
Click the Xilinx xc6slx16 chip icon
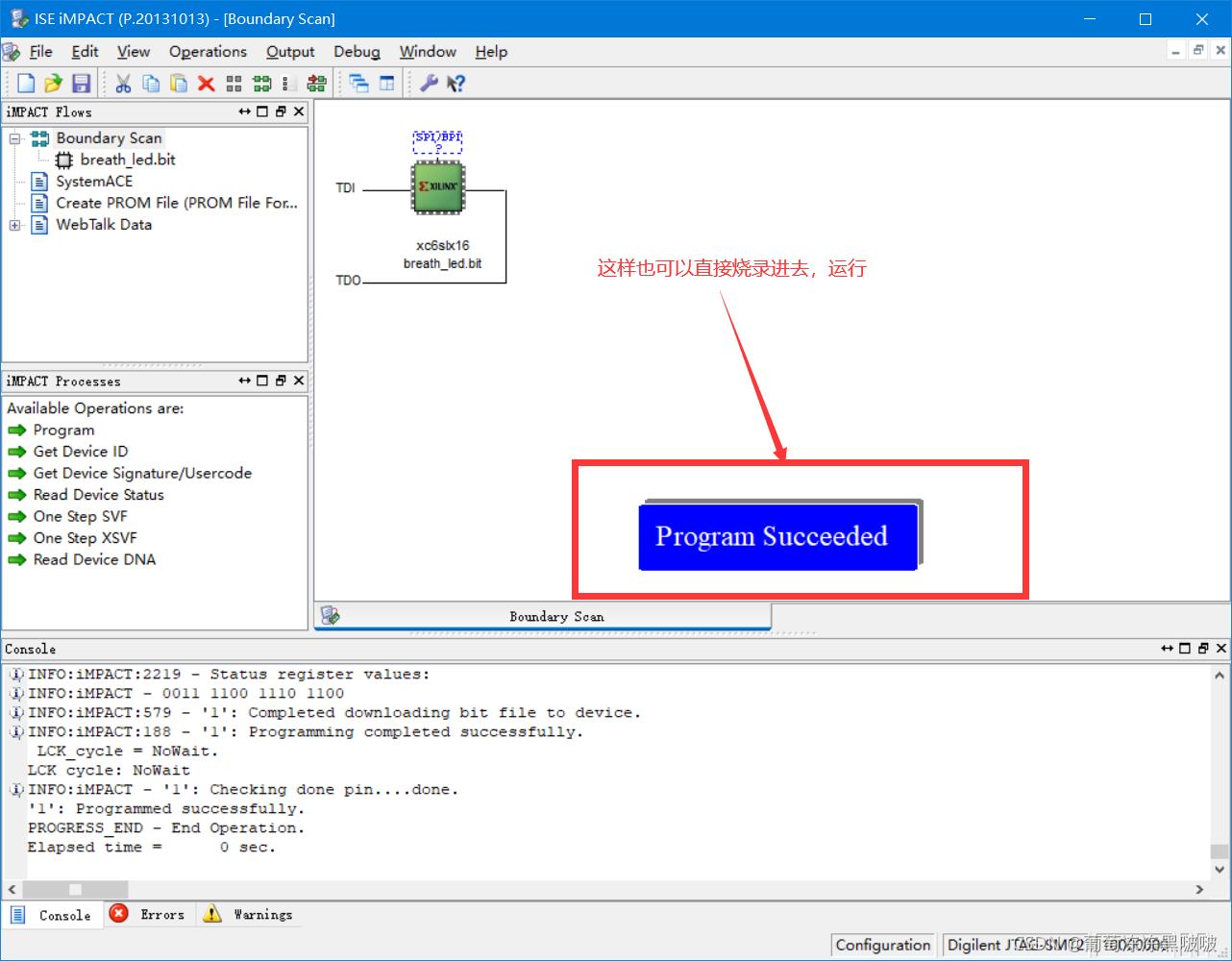438,186
